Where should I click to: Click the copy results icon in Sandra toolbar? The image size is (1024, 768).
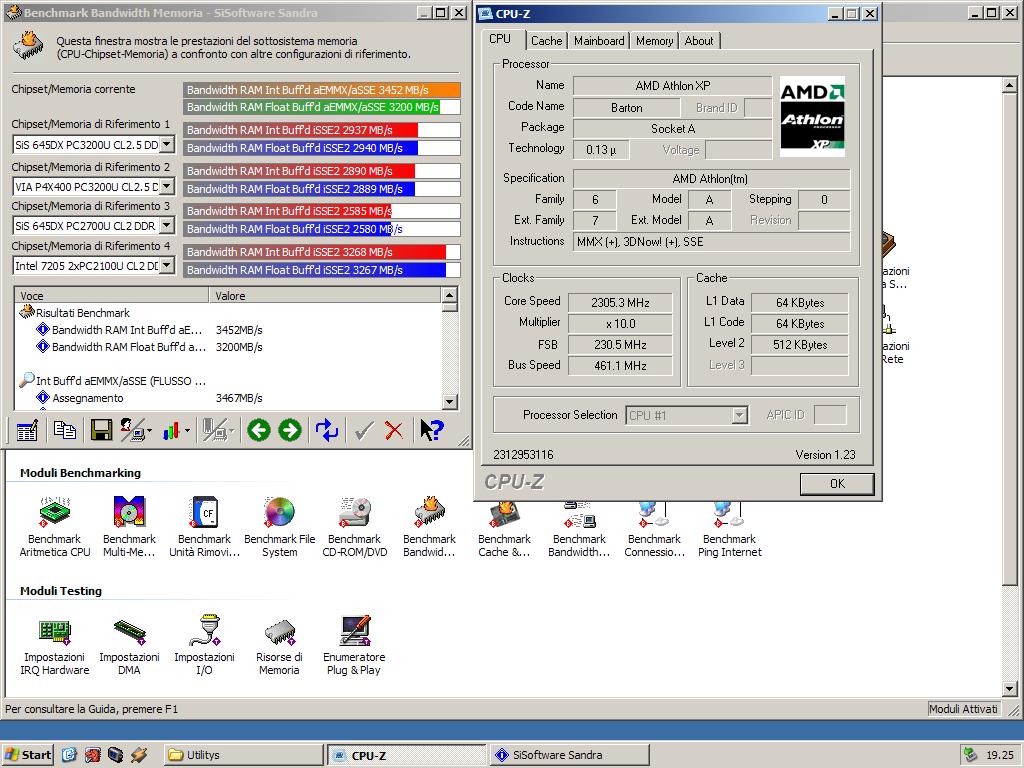[64, 430]
